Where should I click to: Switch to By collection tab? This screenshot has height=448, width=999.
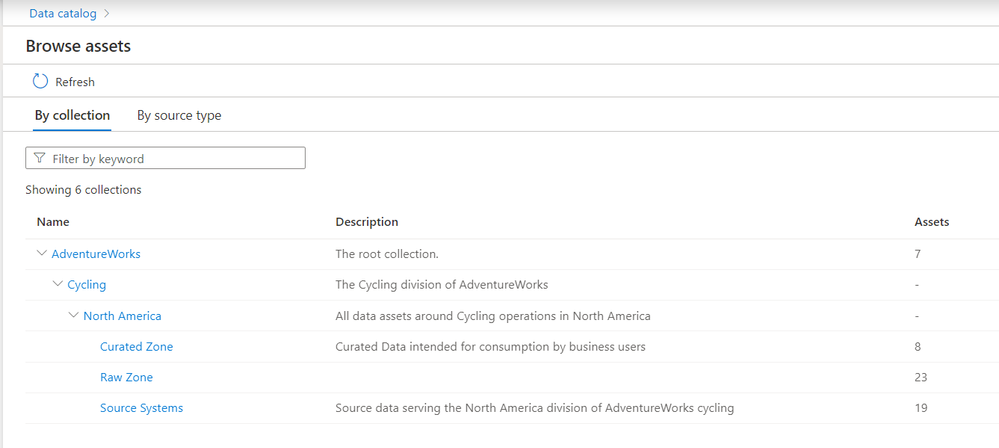pos(72,116)
